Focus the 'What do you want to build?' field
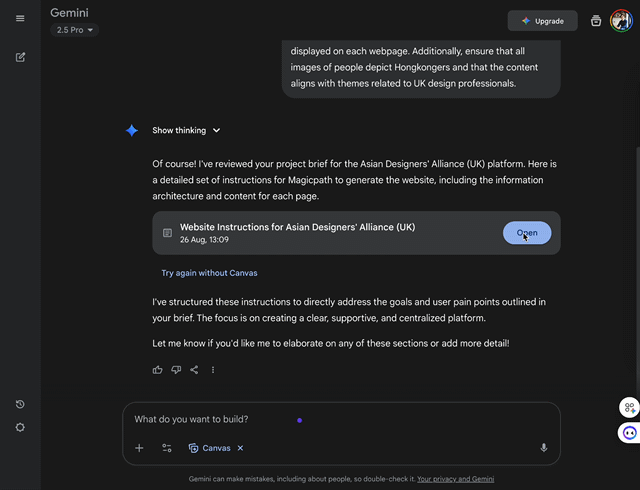 tap(341, 419)
